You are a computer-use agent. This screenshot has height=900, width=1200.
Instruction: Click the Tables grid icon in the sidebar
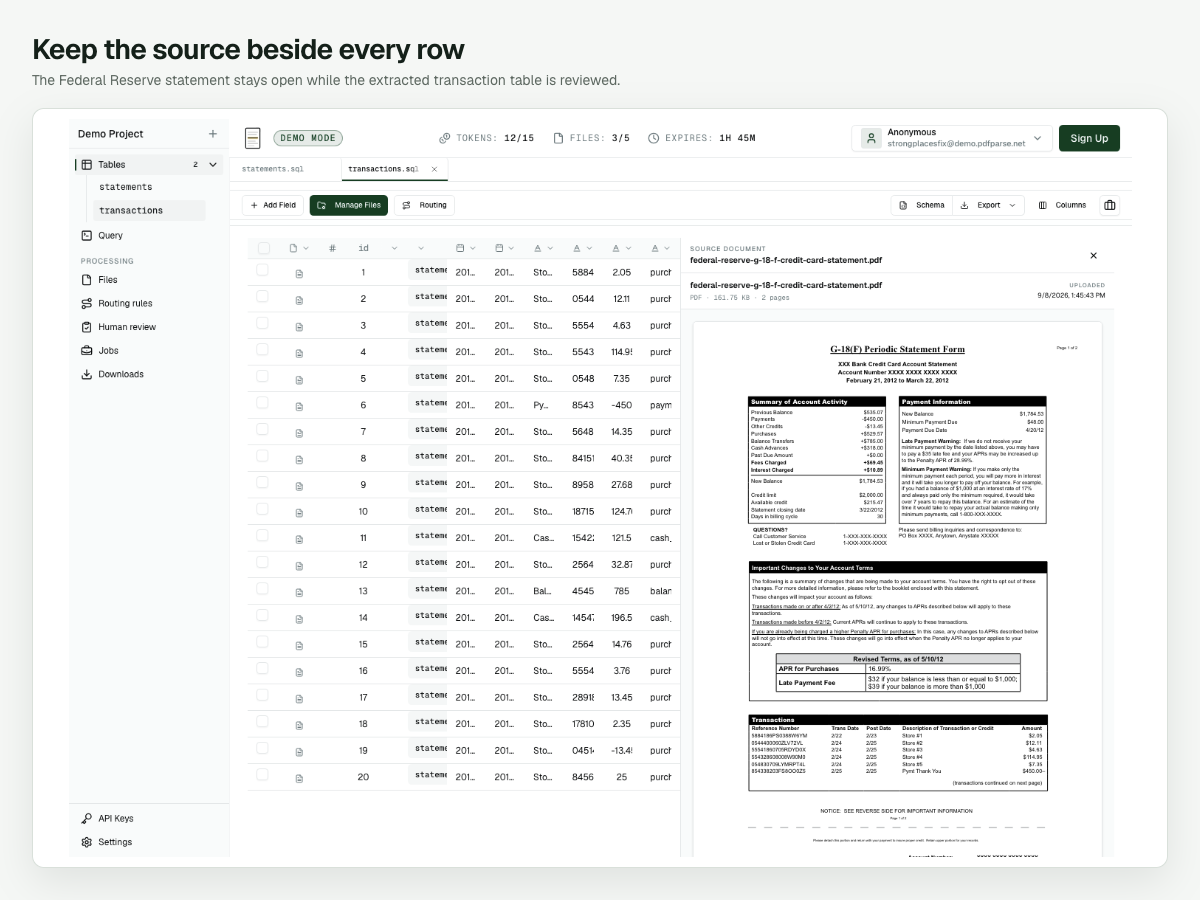point(87,164)
